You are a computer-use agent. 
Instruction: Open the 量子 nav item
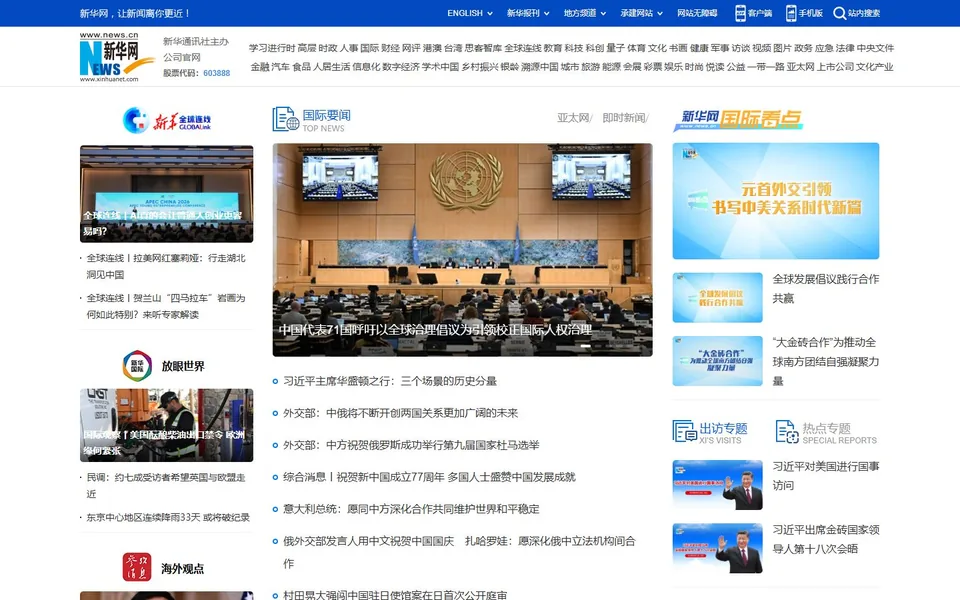[615, 48]
